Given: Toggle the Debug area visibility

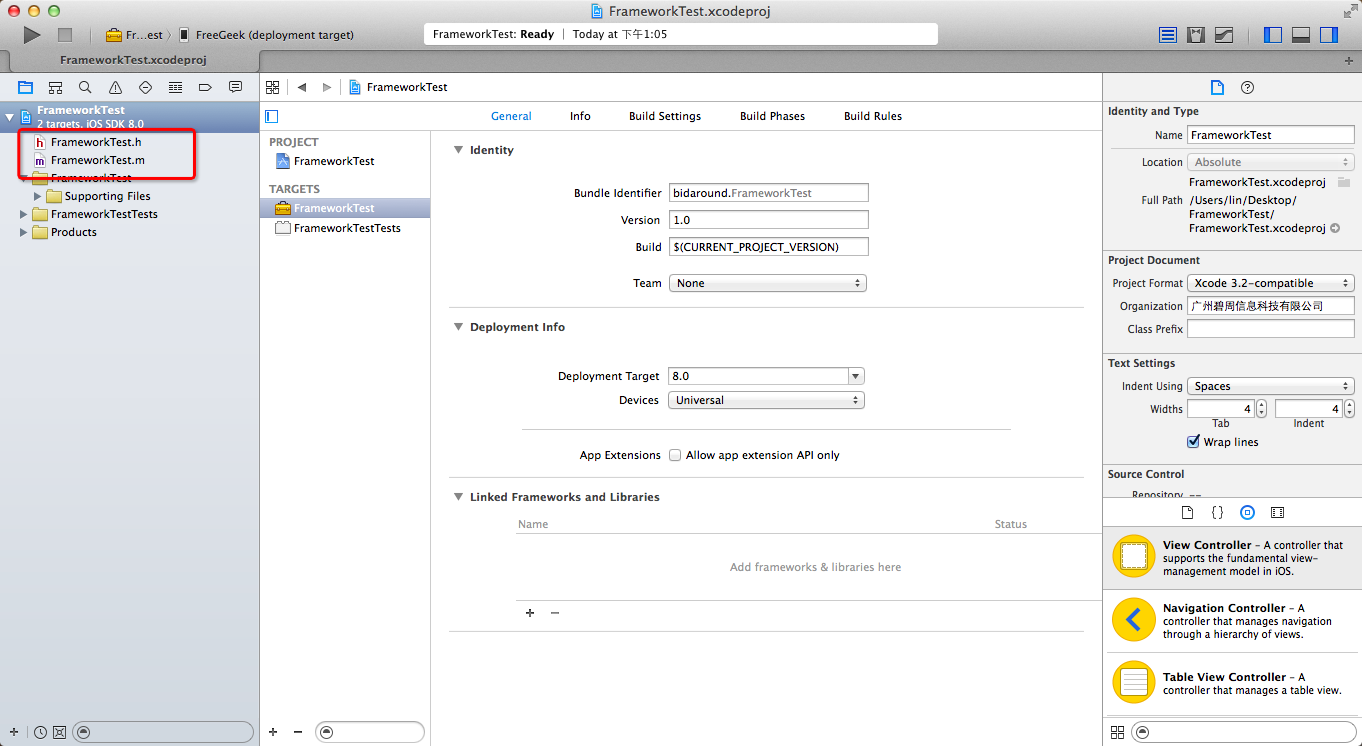Looking at the screenshot, I should click(1301, 35).
